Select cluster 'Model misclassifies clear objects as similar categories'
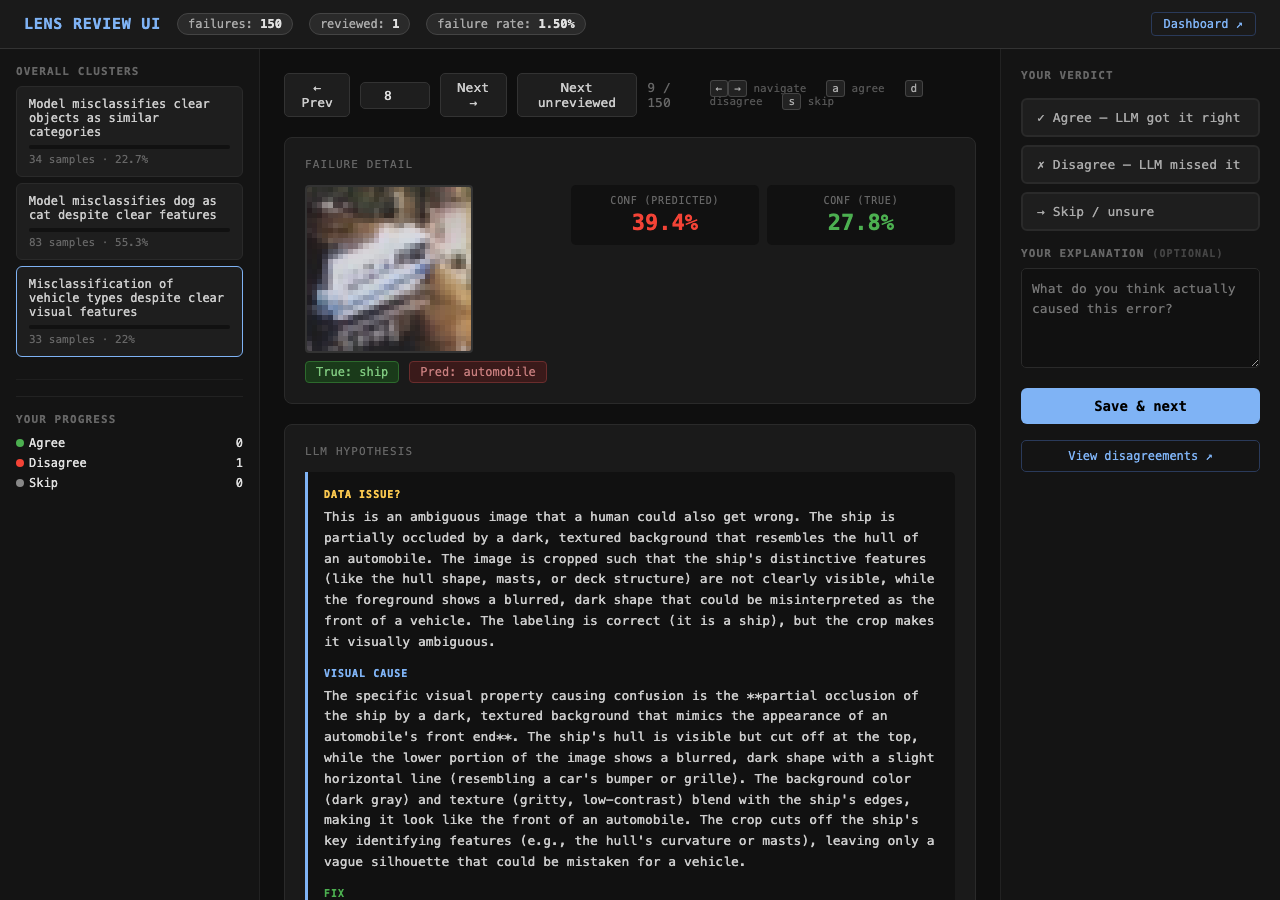Screen dimensions: 1280x900 click(129, 131)
